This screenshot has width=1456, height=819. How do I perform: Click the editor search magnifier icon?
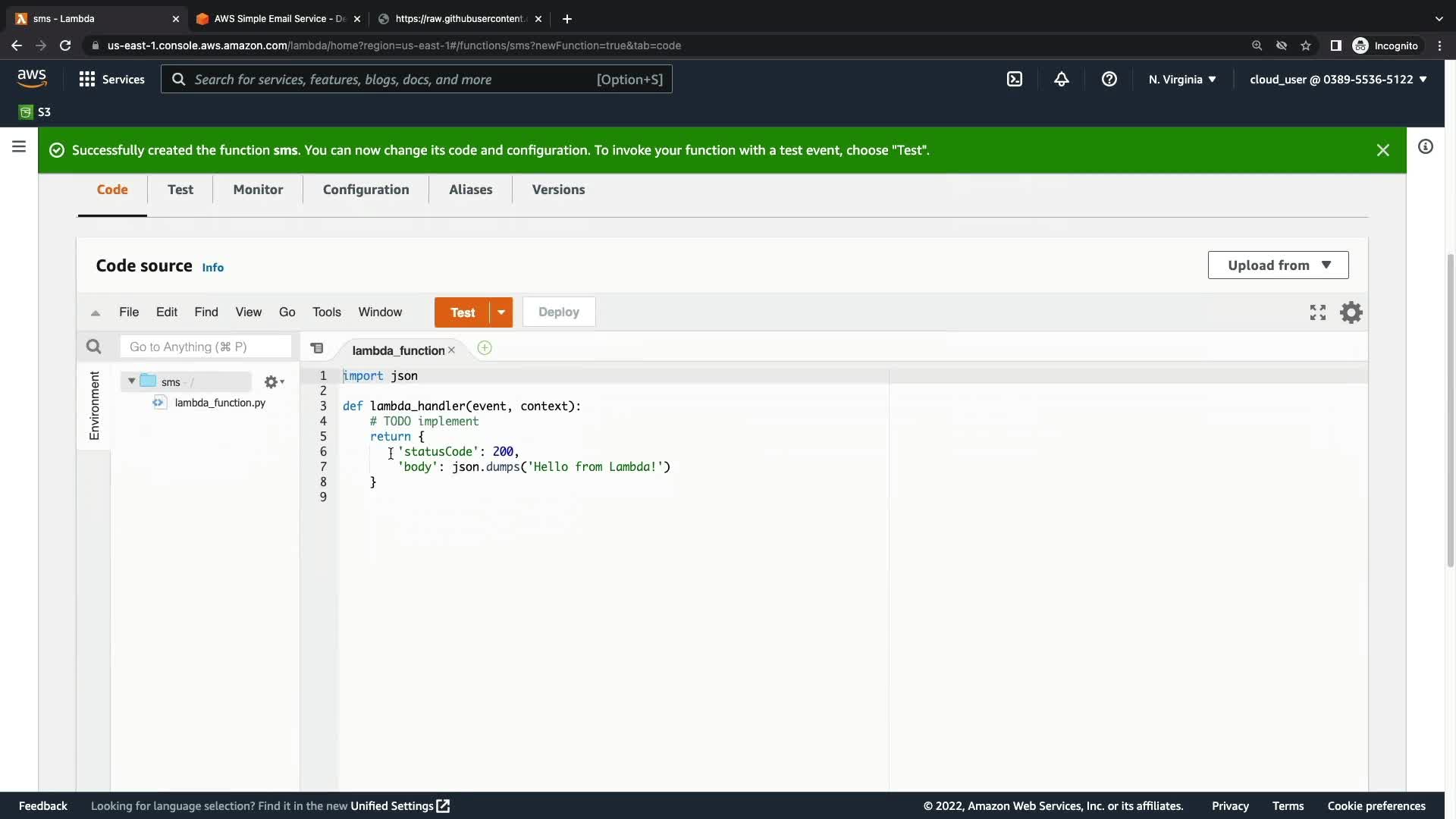coord(94,347)
